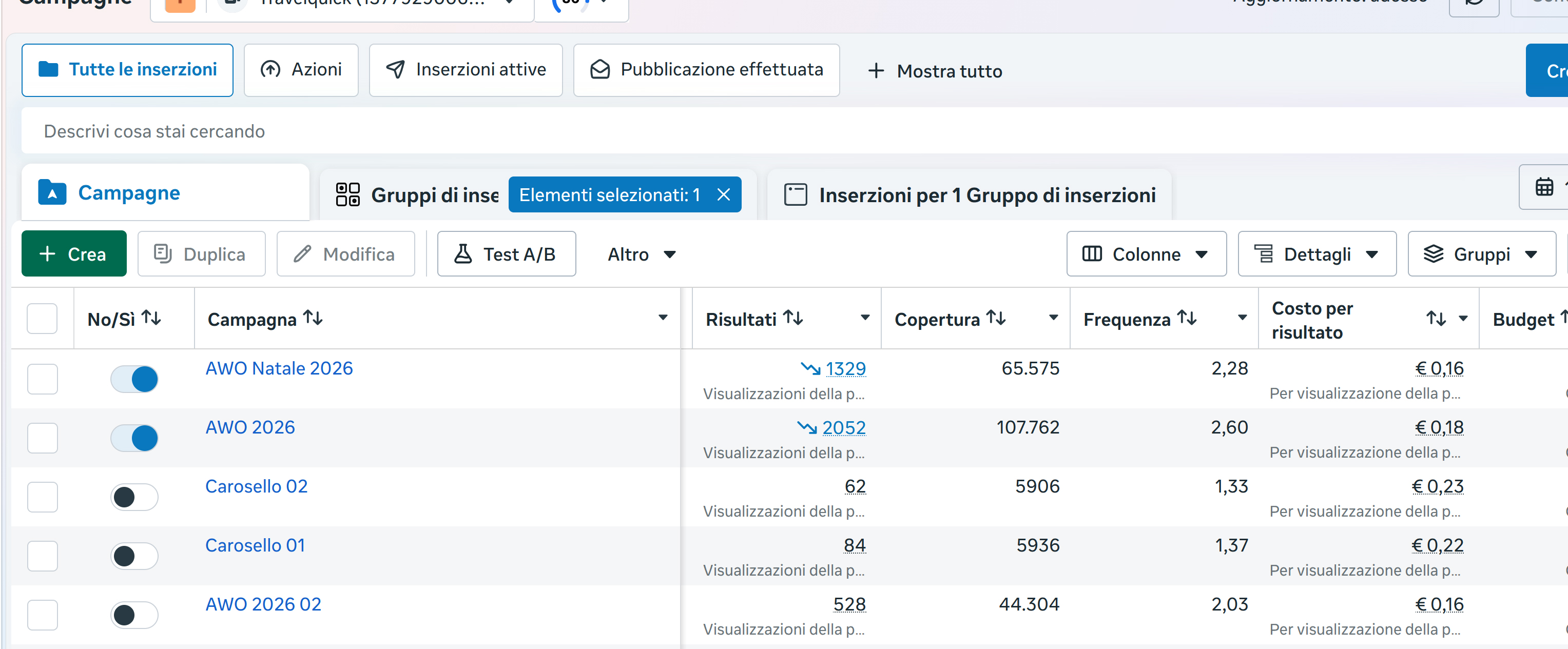This screenshot has height=649, width=1568.
Task: Sort by Copertura arrows icon
Action: (x=996, y=318)
